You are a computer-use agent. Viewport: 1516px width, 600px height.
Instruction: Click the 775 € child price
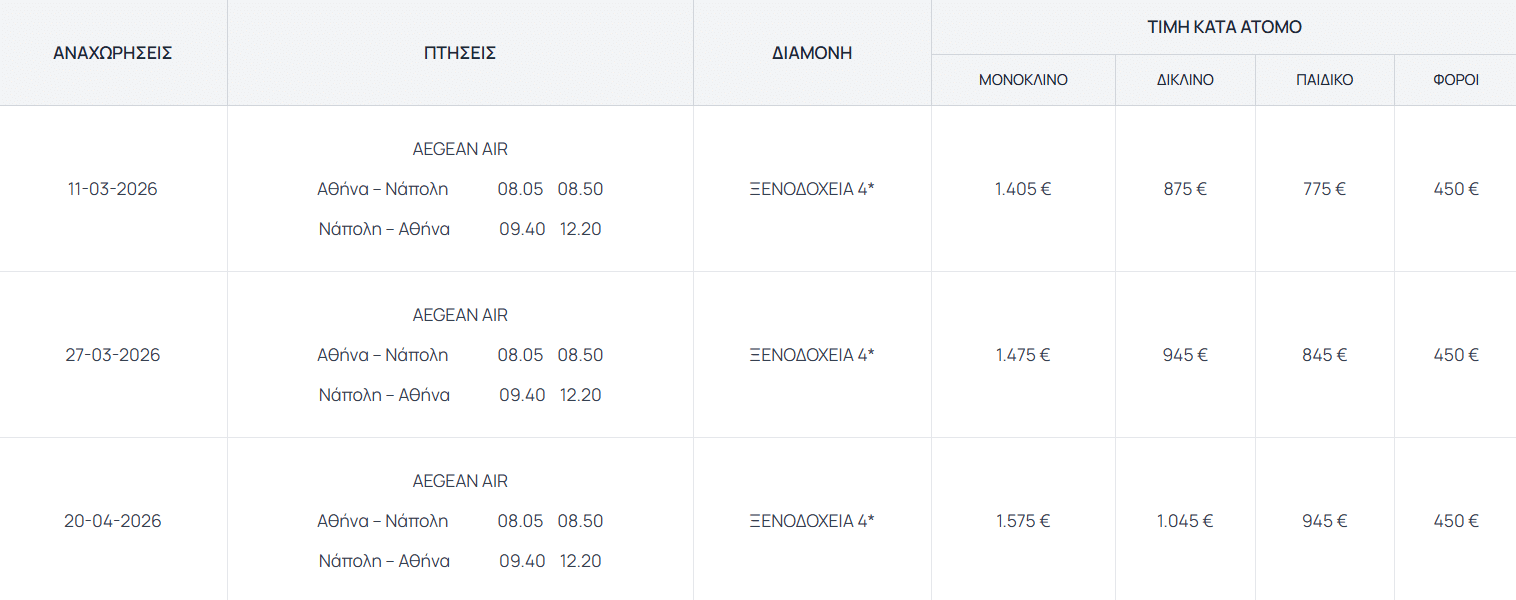(x=1324, y=189)
